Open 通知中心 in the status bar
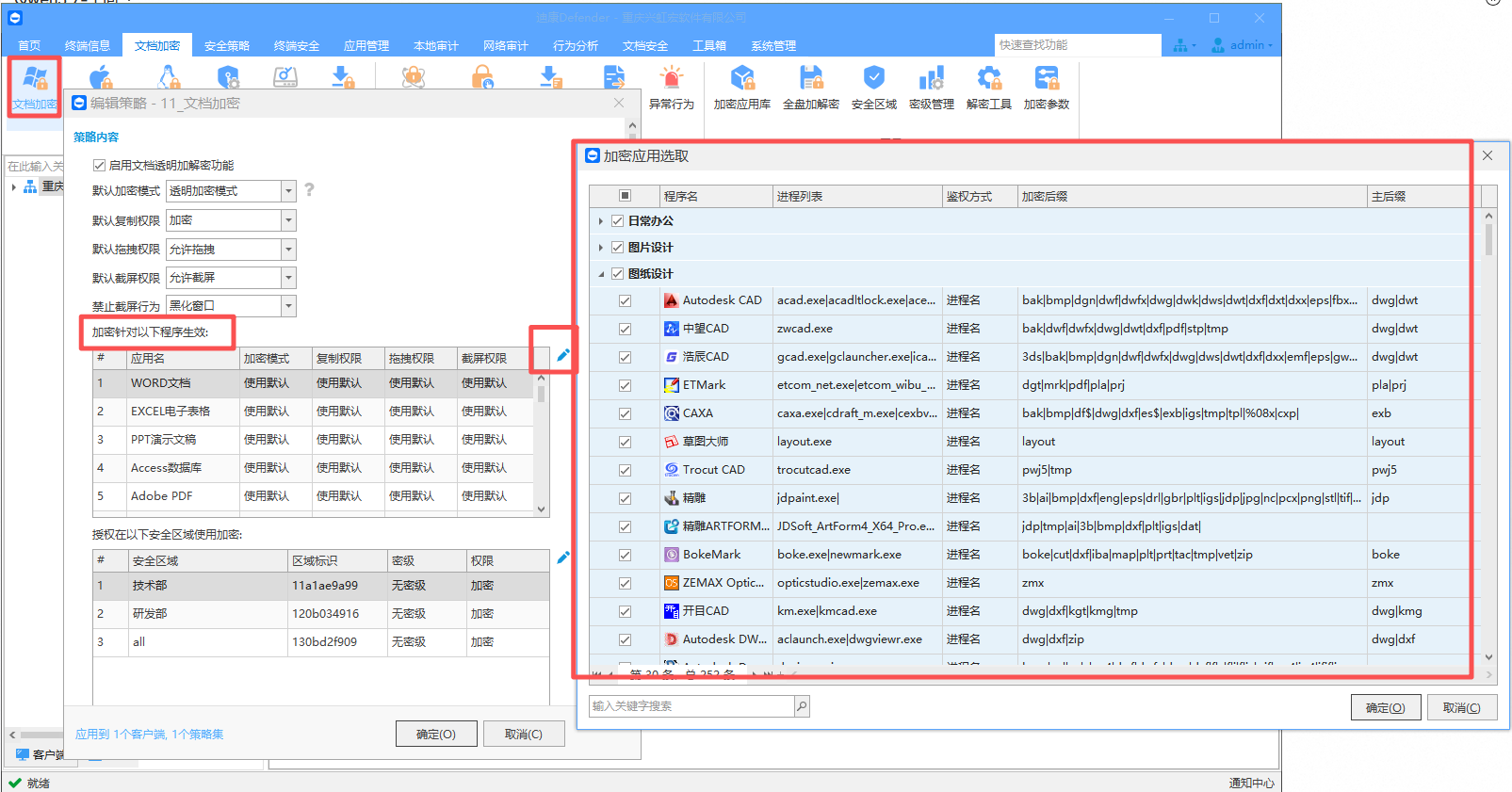1512x792 pixels. coord(1251,784)
